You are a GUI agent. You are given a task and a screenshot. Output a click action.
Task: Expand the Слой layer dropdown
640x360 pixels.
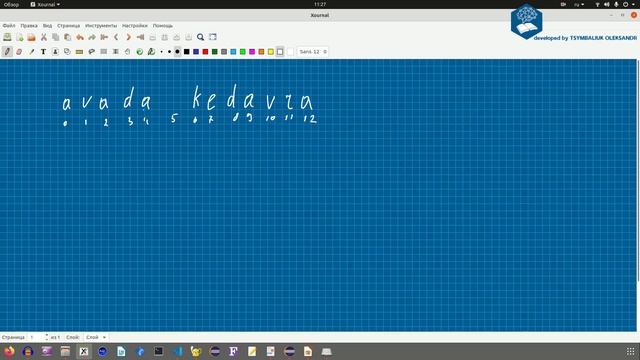coord(96,337)
